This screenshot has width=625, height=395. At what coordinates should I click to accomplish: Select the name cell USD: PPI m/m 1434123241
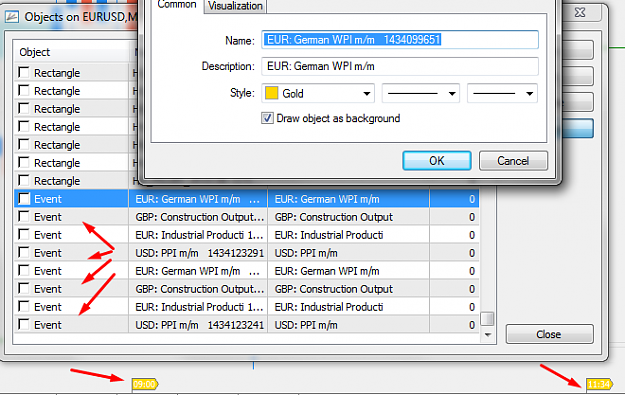(198, 325)
